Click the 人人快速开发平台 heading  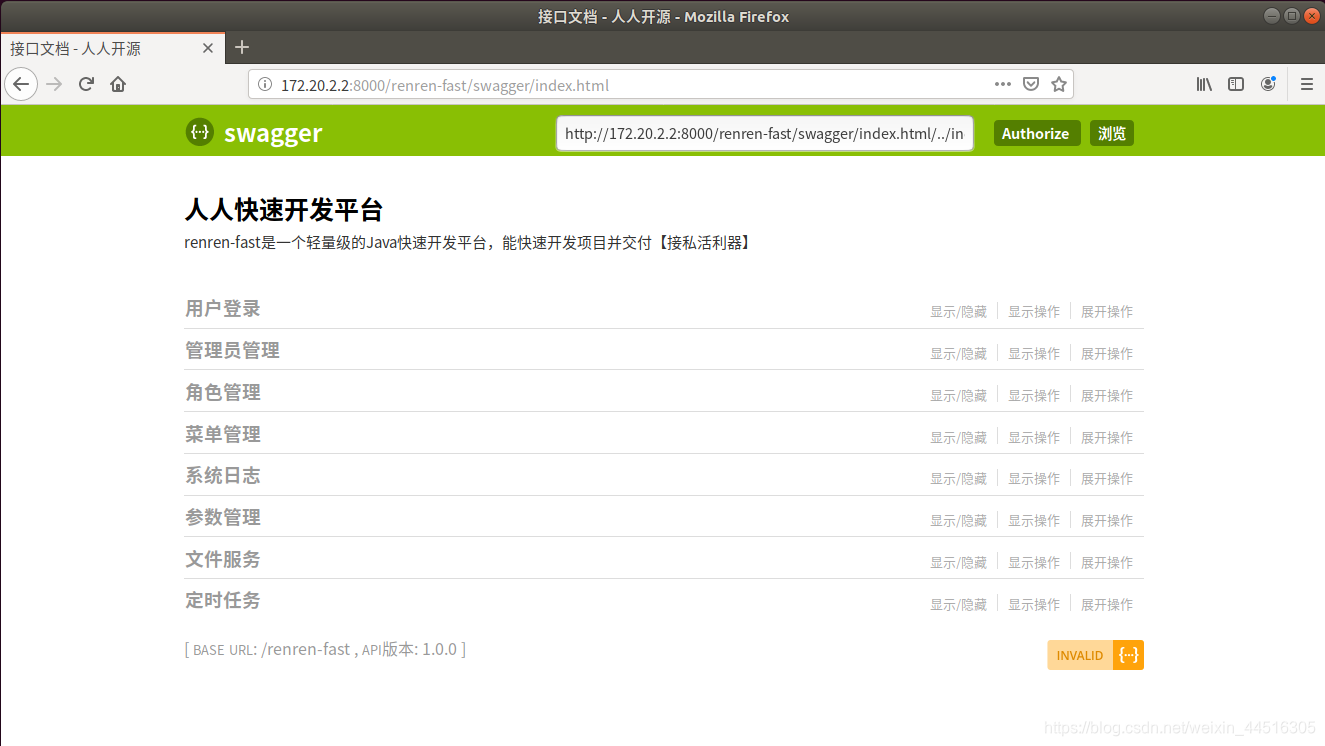coord(284,210)
